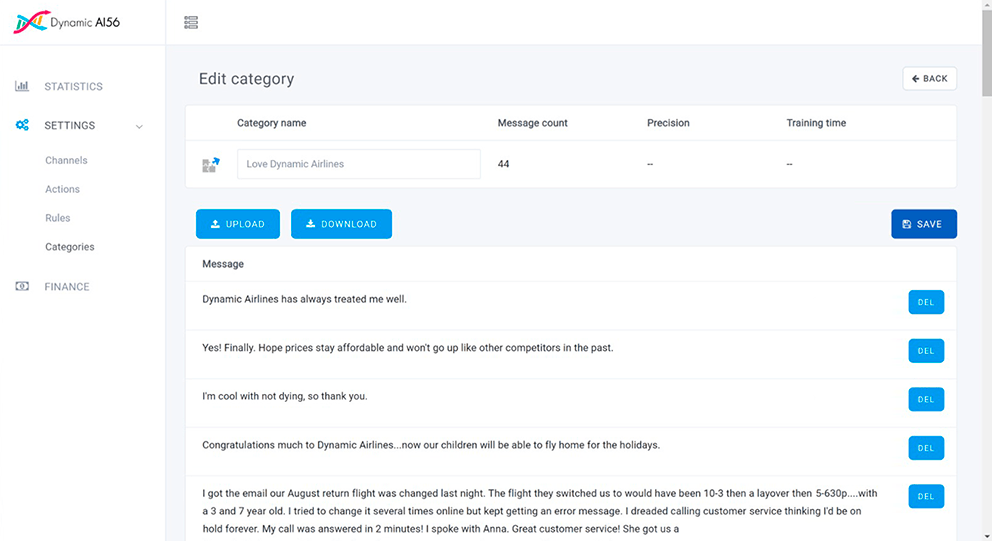The height and width of the screenshot is (541, 992).
Task: Collapse the Settings menu chevron
Action: [x=139, y=126]
